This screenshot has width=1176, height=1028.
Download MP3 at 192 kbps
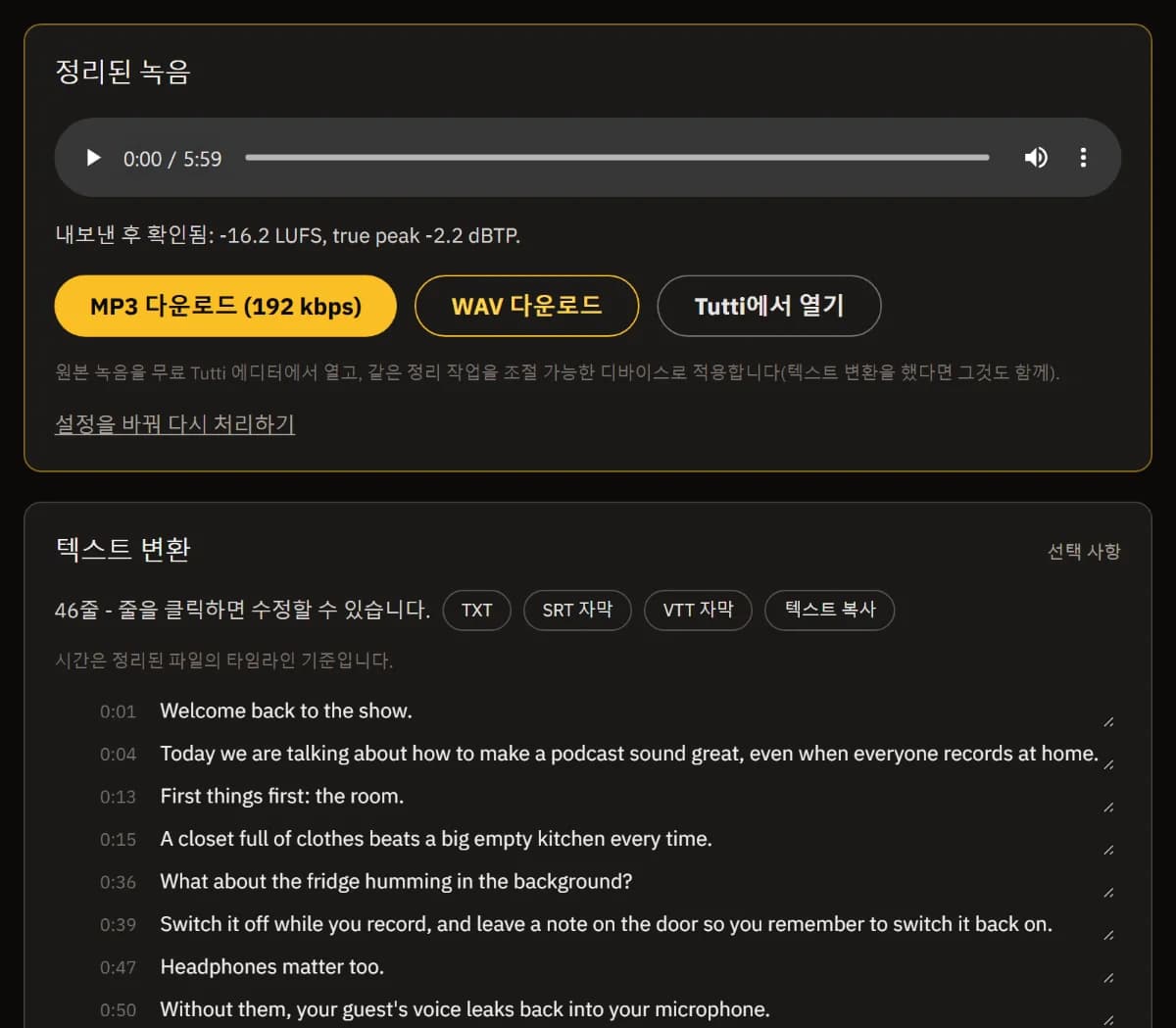tap(225, 306)
